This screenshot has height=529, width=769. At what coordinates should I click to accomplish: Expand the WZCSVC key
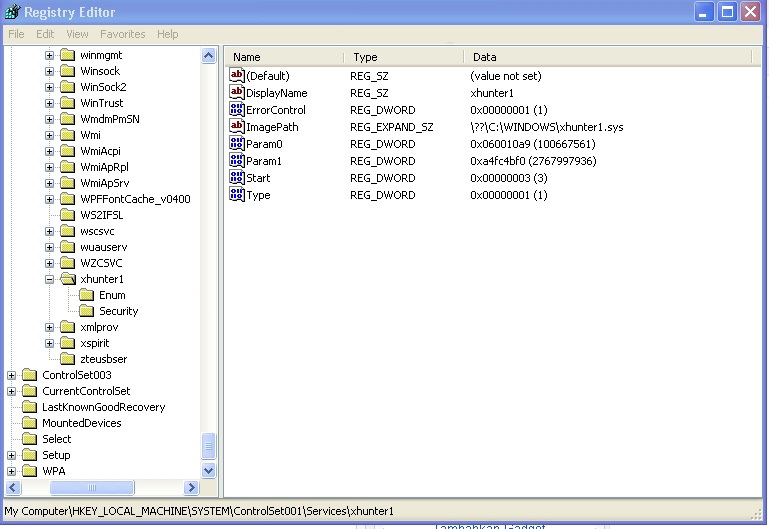coord(49,263)
